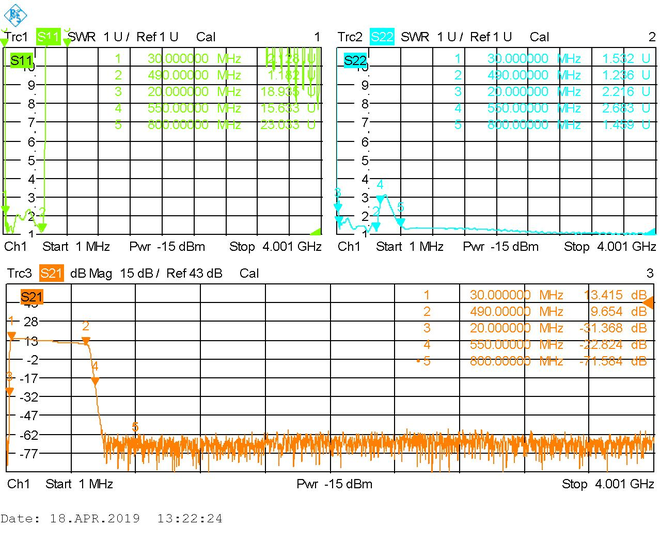Image resolution: width=660 pixels, height=543 pixels.
Task: Select marker 2 triangle on S21 trace
Action: click(x=86, y=341)
